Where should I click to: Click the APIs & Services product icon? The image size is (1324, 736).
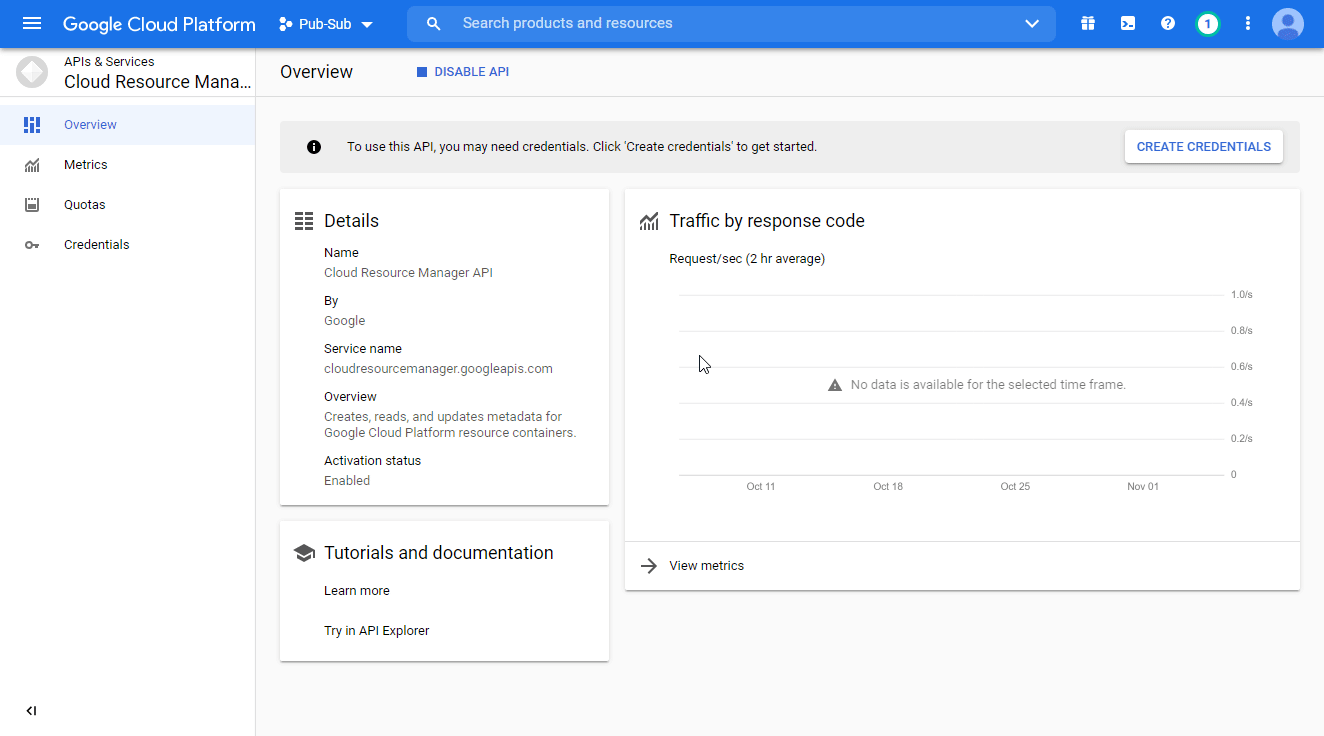(x=31, y=72)
